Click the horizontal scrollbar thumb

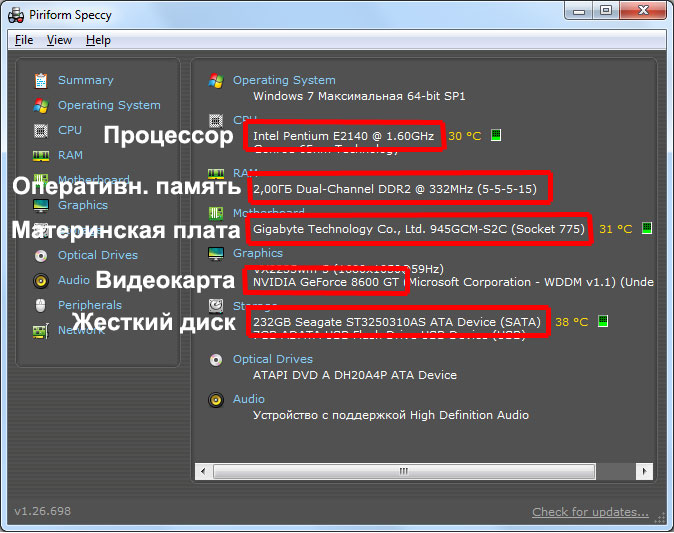pos(404,471)
